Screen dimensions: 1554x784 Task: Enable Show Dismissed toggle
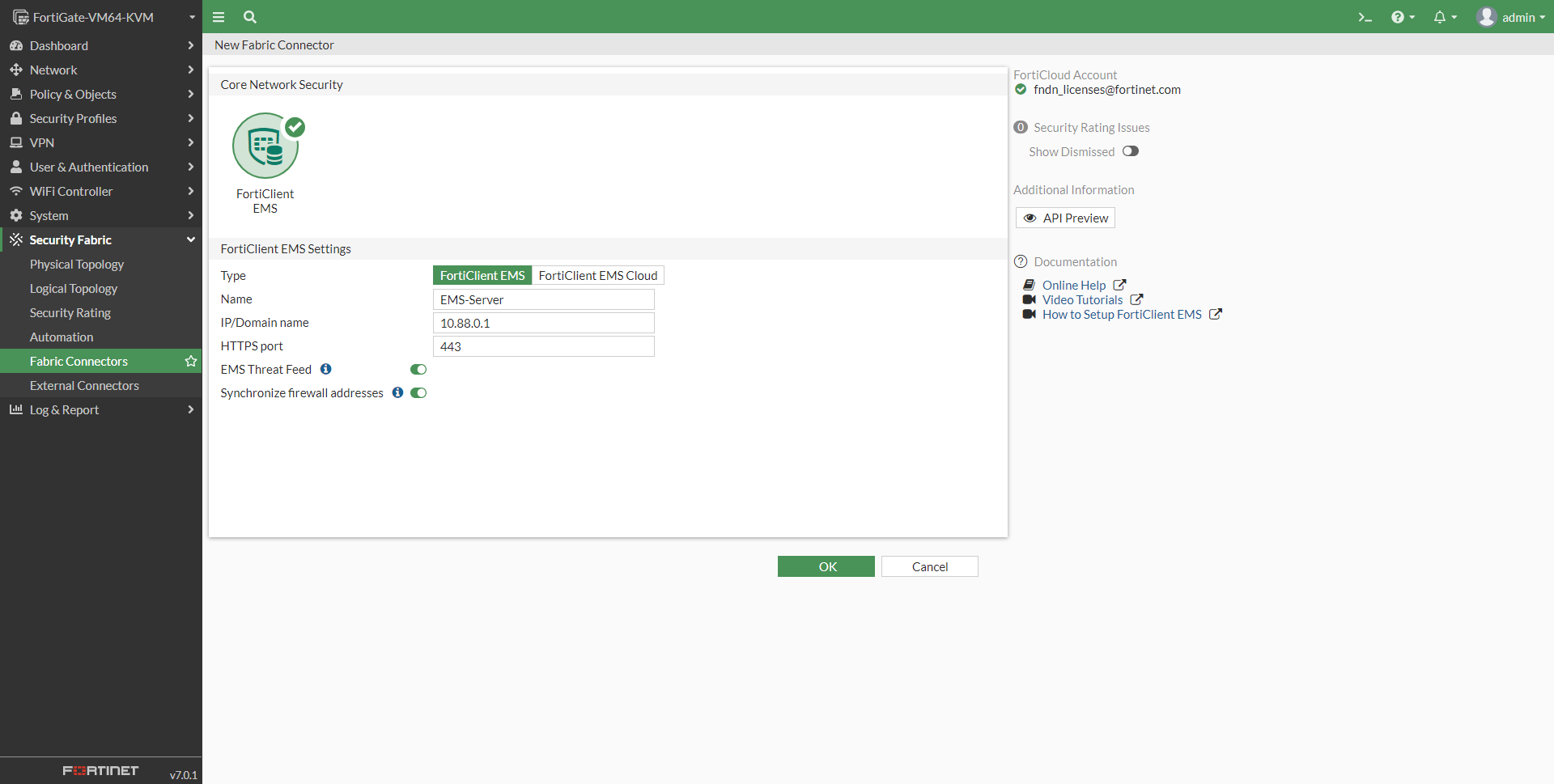click(x=1131, y=151)
